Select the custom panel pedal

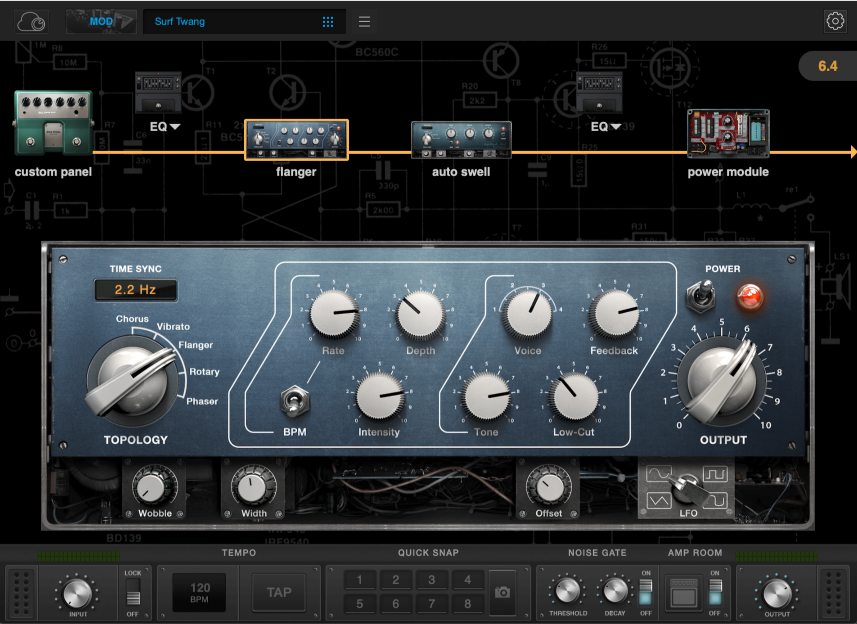[52, 124]
